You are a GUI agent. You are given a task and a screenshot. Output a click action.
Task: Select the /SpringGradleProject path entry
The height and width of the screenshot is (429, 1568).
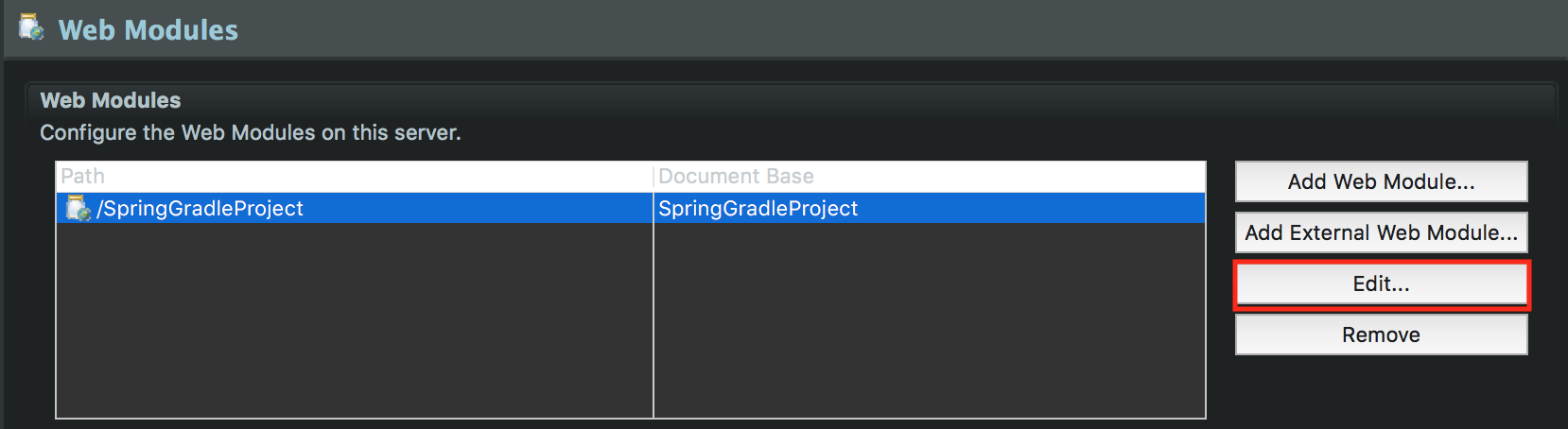(x=200, y=208)
